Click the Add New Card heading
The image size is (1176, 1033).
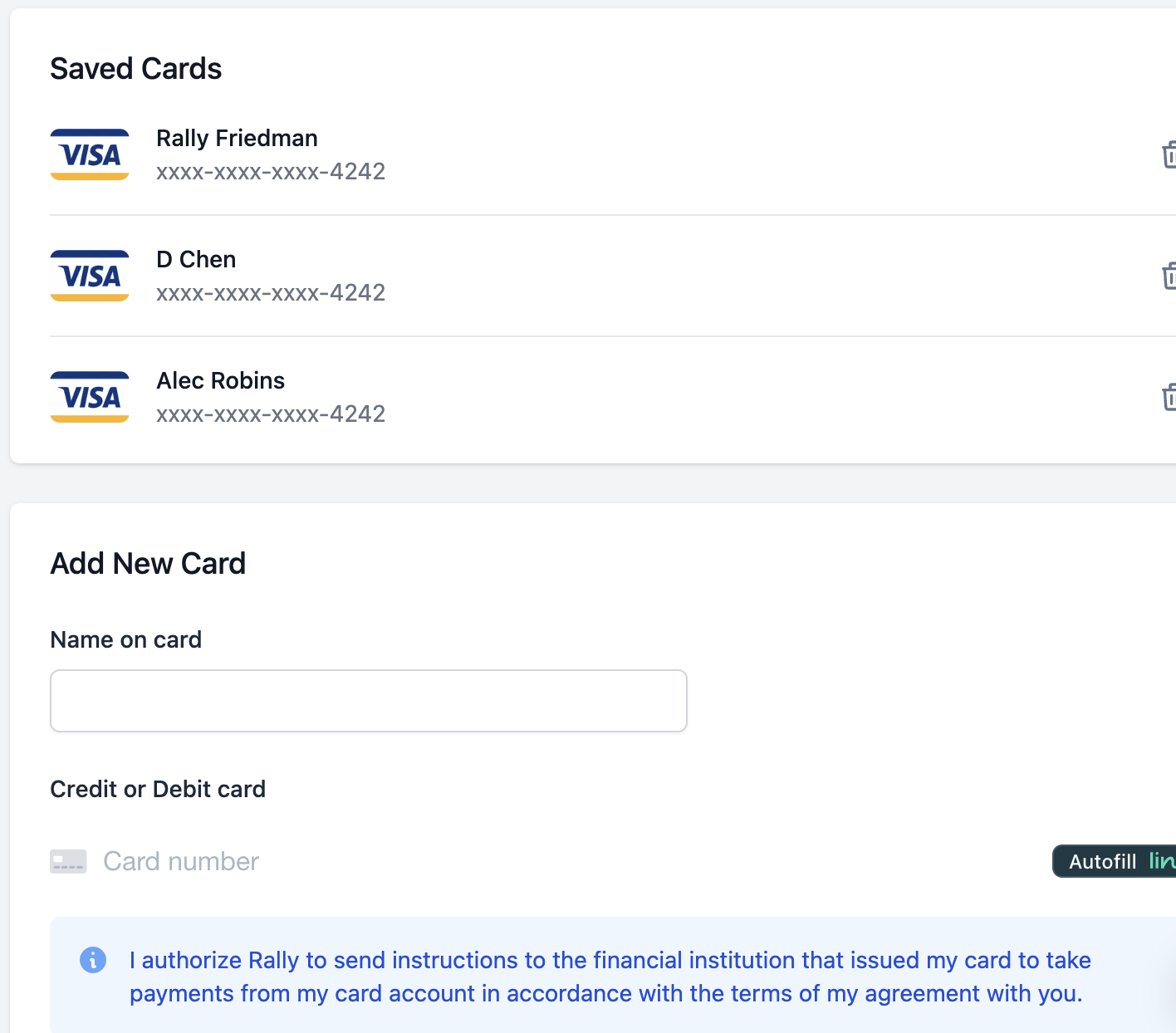point(148,563)
